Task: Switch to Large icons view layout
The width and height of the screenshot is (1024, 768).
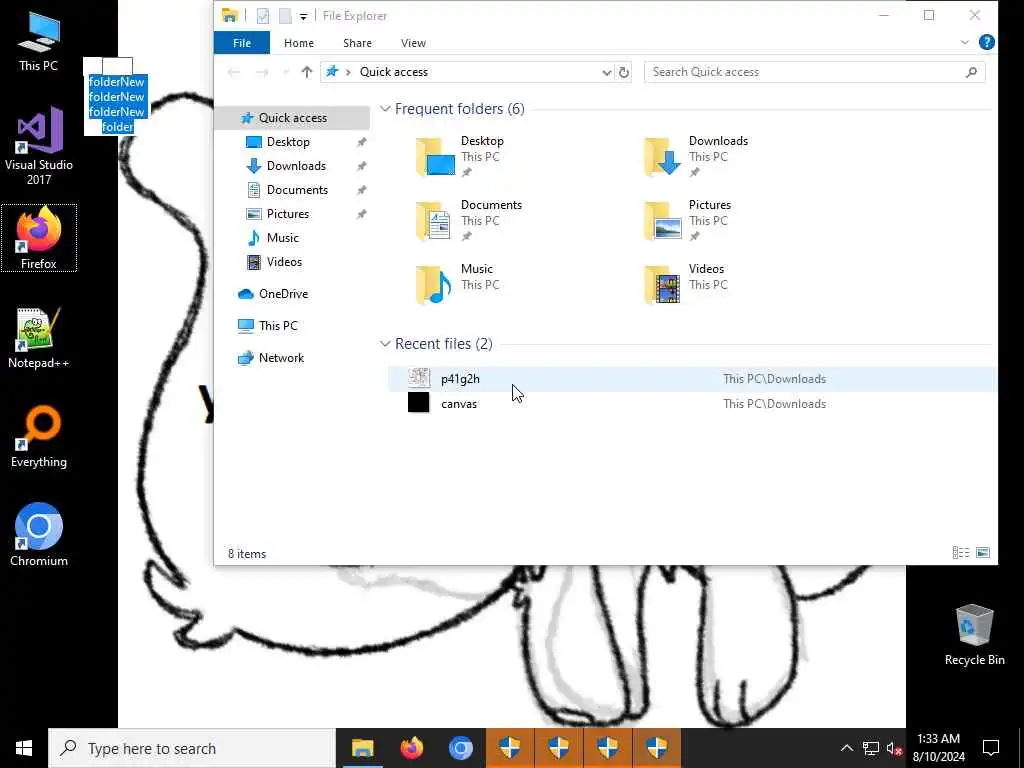Action: click(x=983, y=553)
